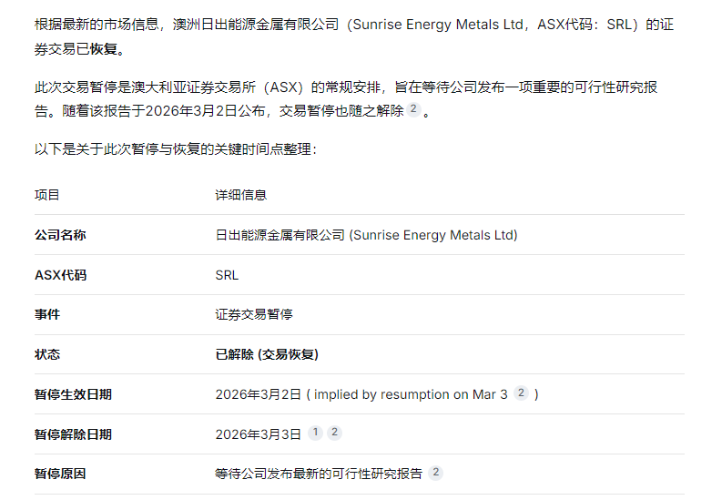Screen dimensions: 722x500
Task: Select the 暂停解除日期 row label
Action: click(x=73, y=434)
